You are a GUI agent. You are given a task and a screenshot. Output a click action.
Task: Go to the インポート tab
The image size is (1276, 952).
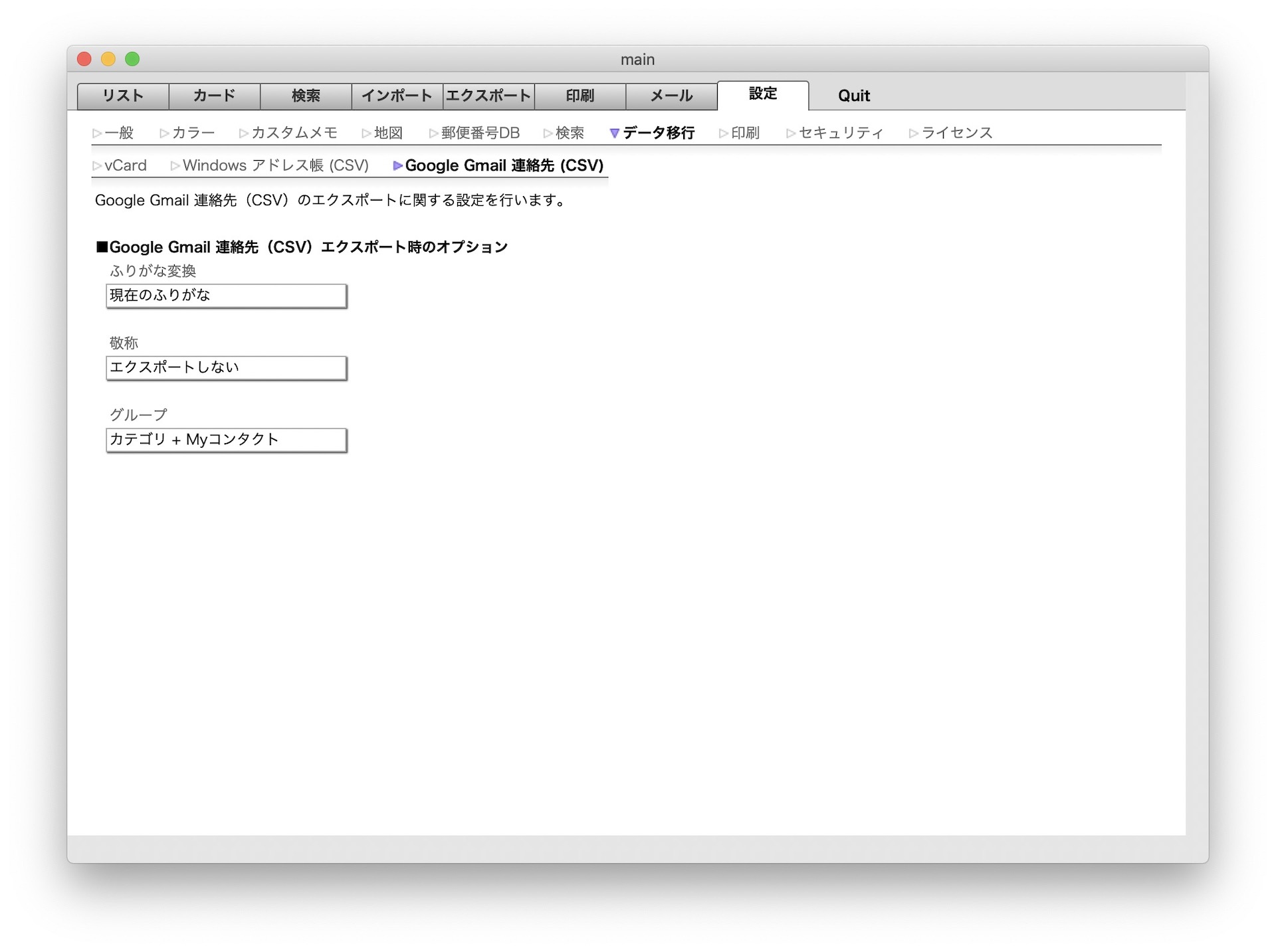coord(397,96)
